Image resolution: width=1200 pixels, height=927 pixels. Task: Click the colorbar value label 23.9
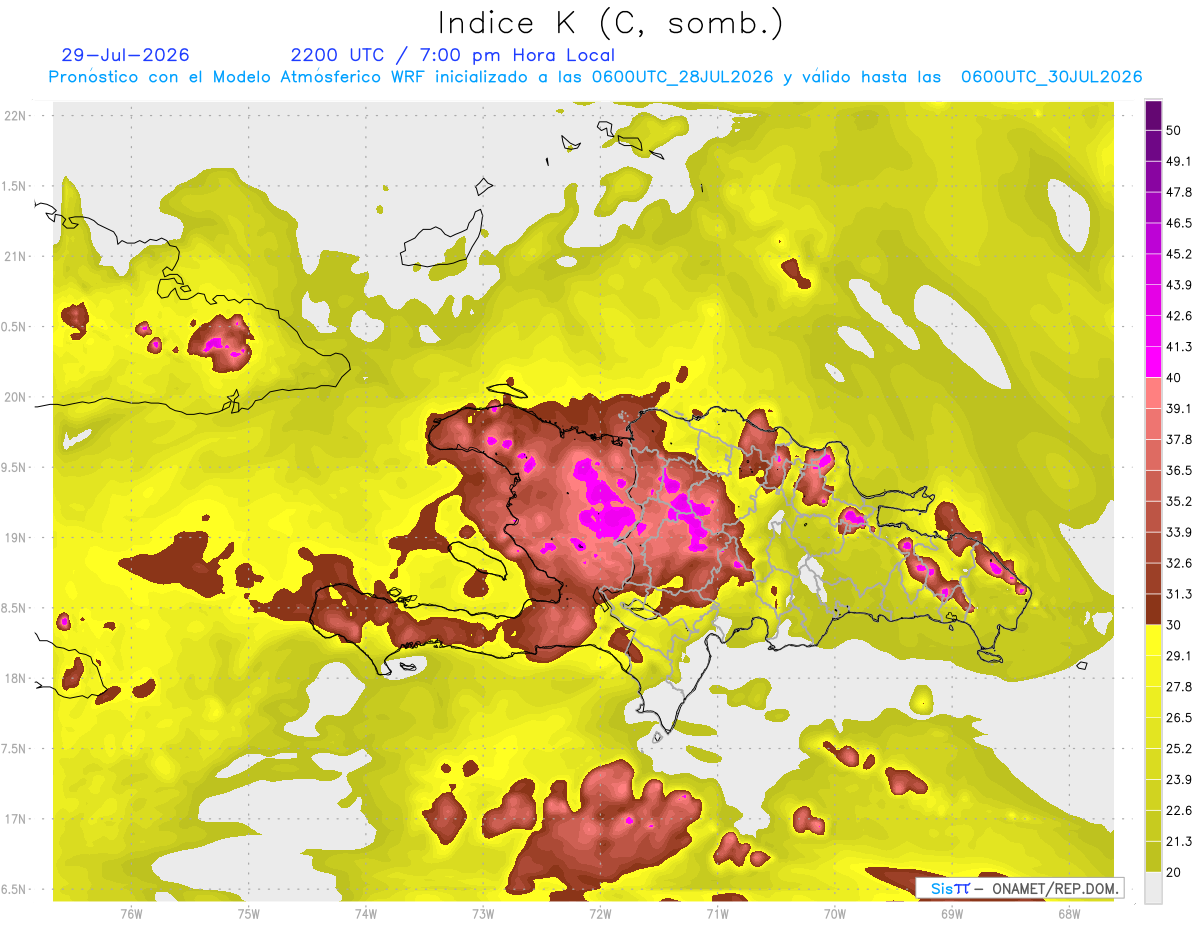click(x=1179, y=780)
